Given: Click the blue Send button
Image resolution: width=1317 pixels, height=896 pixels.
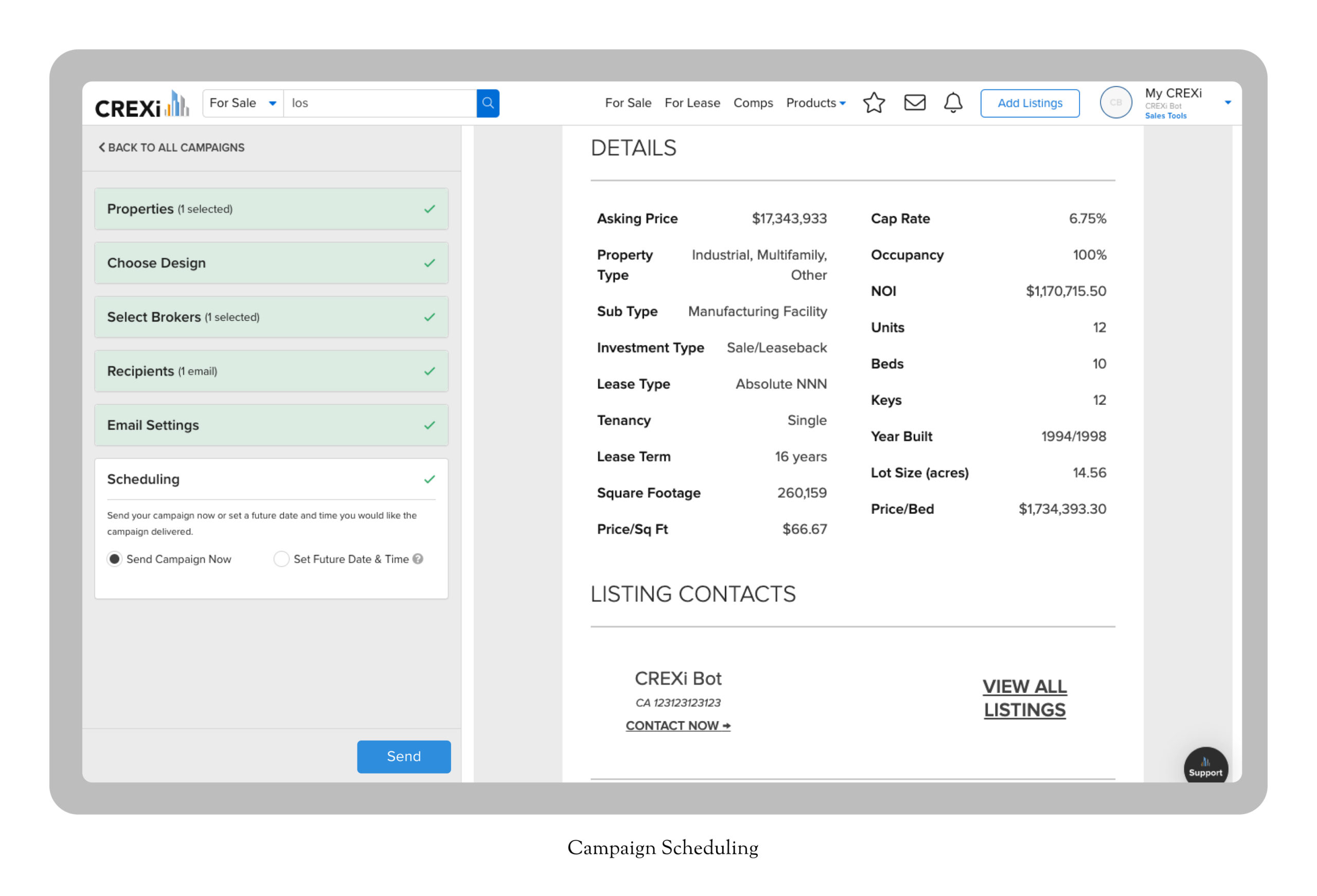Looking at the screenshot, I should tap(403, 756).
